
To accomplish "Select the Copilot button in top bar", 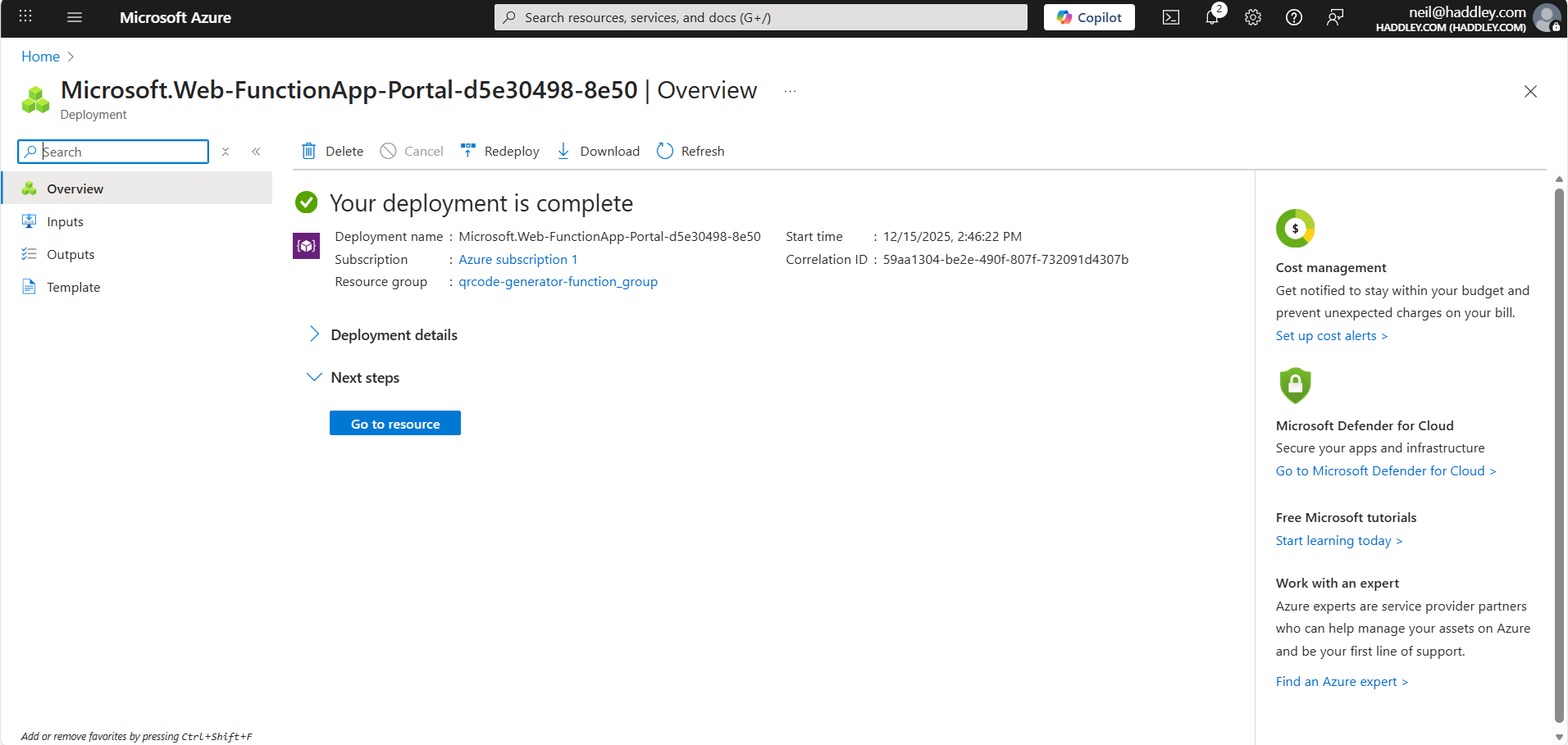I will [1088, 16].
